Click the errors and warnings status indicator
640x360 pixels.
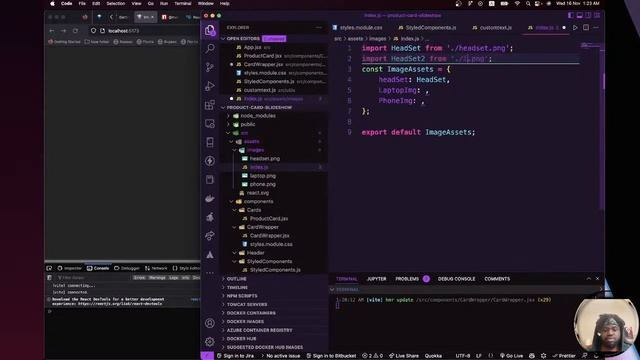coord(372,356)
